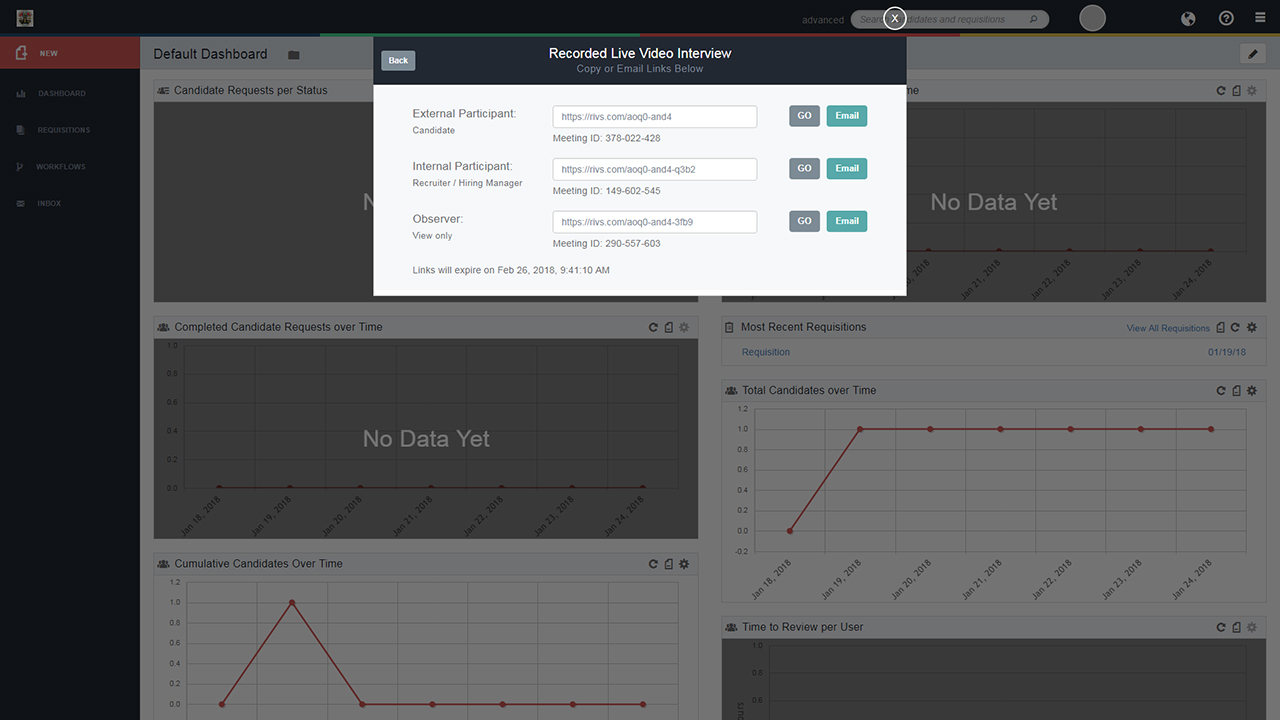Click the NEW item in the sidebar
Image resolution: width=1280 pixels, height=720 pixels.
tap(70, 53)
